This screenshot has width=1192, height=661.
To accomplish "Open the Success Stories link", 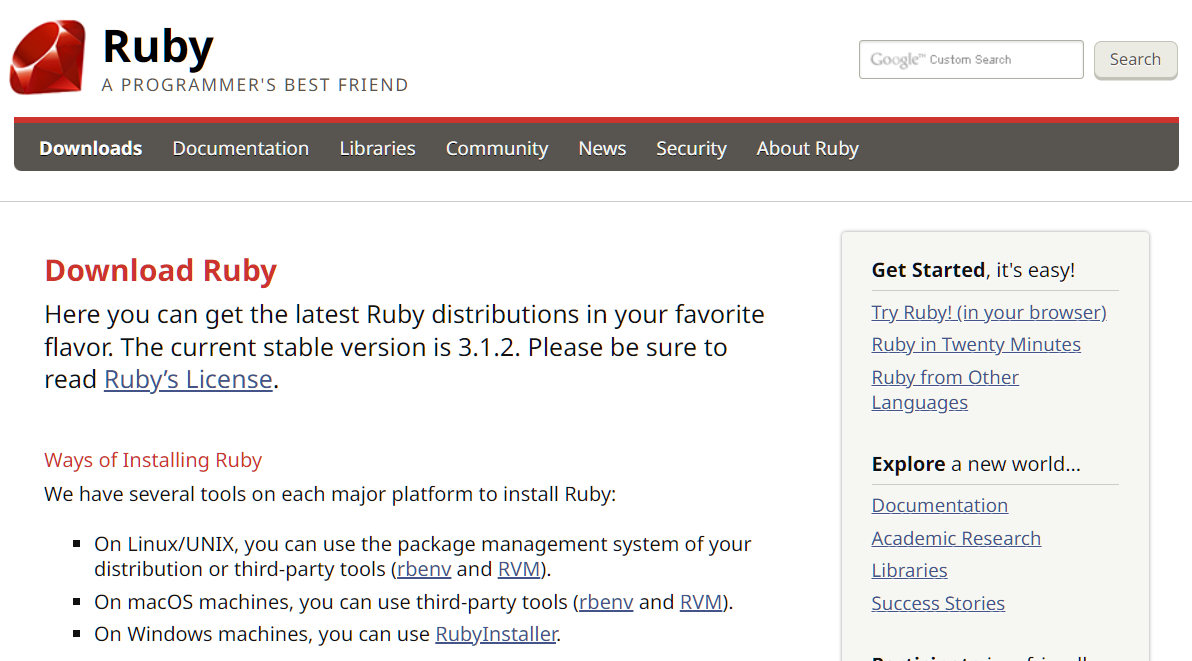I will [937, 603].
